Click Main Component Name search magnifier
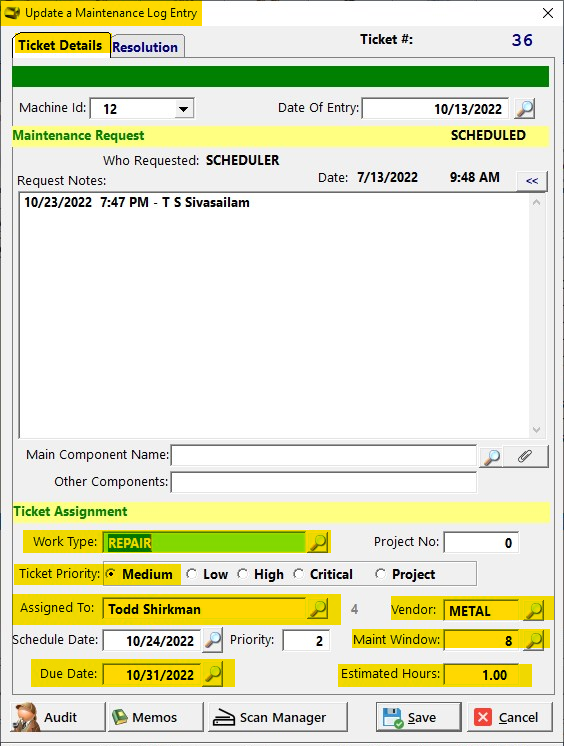564x746 pixels. (x=491, y=457)
